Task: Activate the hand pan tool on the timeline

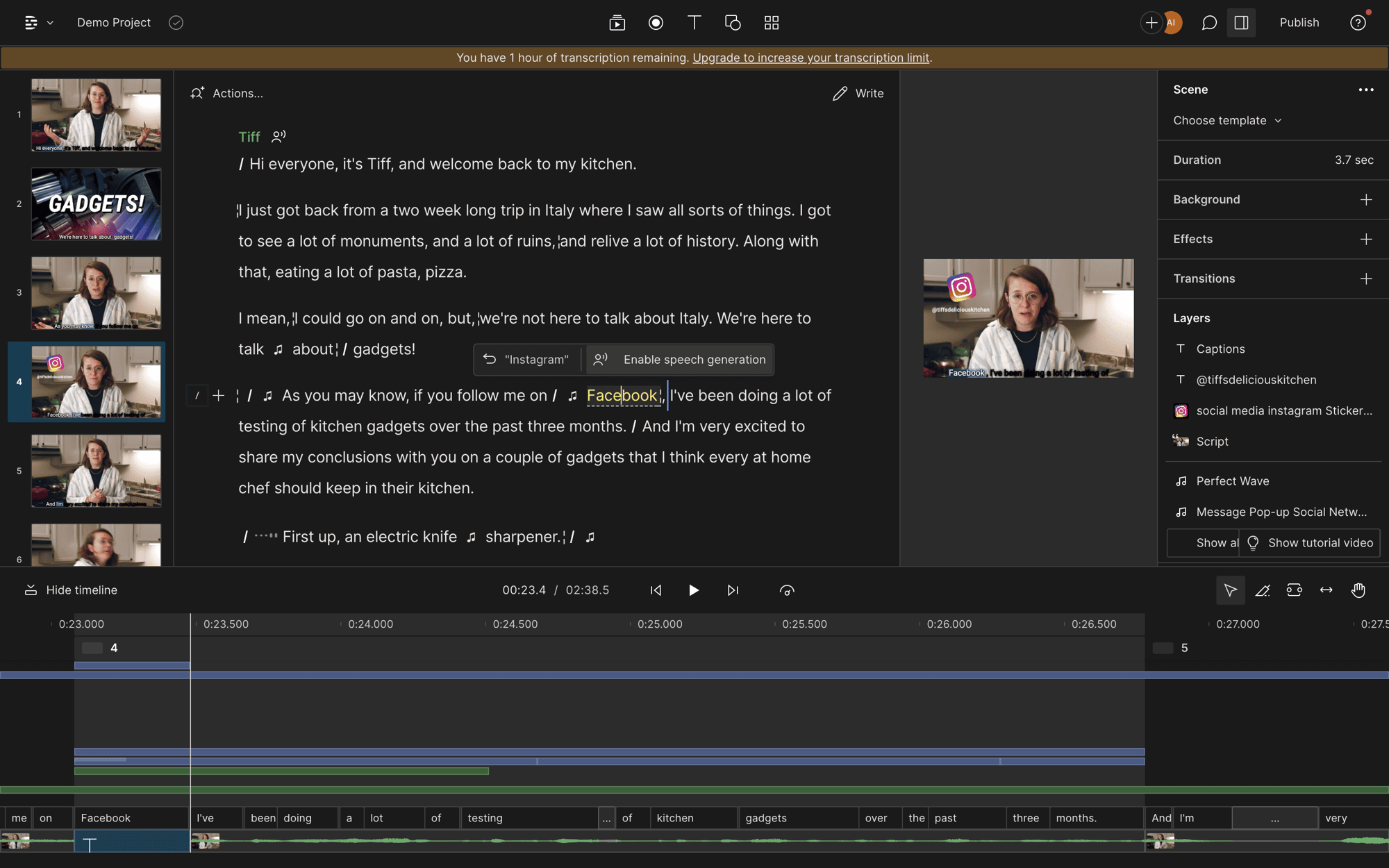Action: pyautogui.click(x=1358, y=590)
